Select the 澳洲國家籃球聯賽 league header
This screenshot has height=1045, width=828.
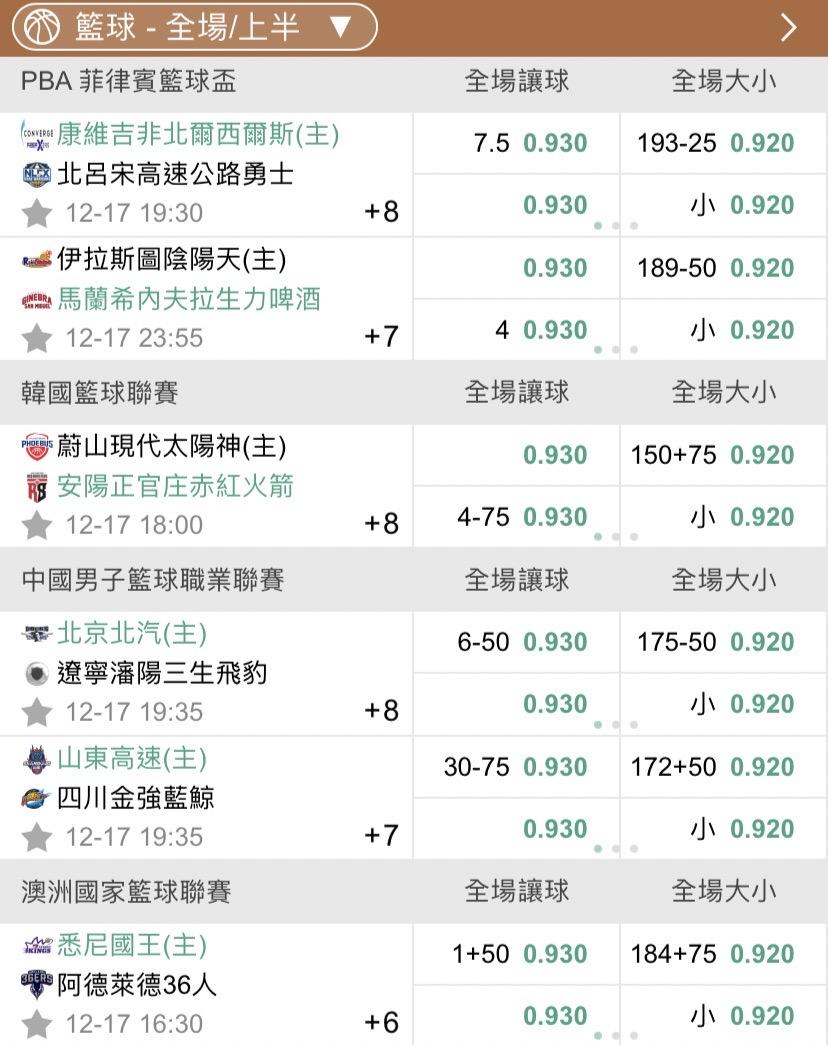(x=127, y=891)
